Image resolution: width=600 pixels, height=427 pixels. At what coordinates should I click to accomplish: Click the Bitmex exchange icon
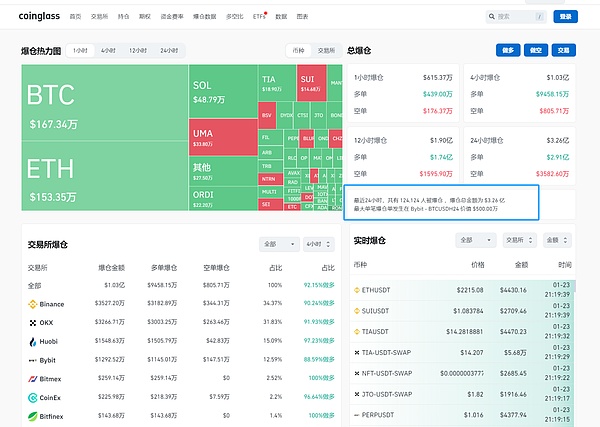pos(32,378)
